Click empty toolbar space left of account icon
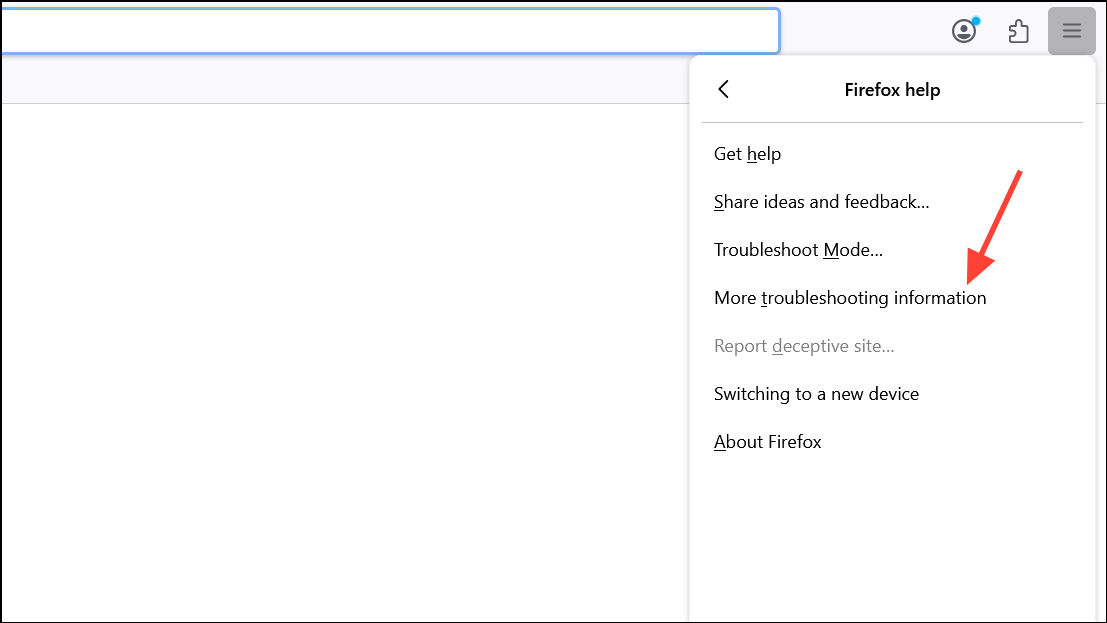1107x623 pixels. click(860, 32)
